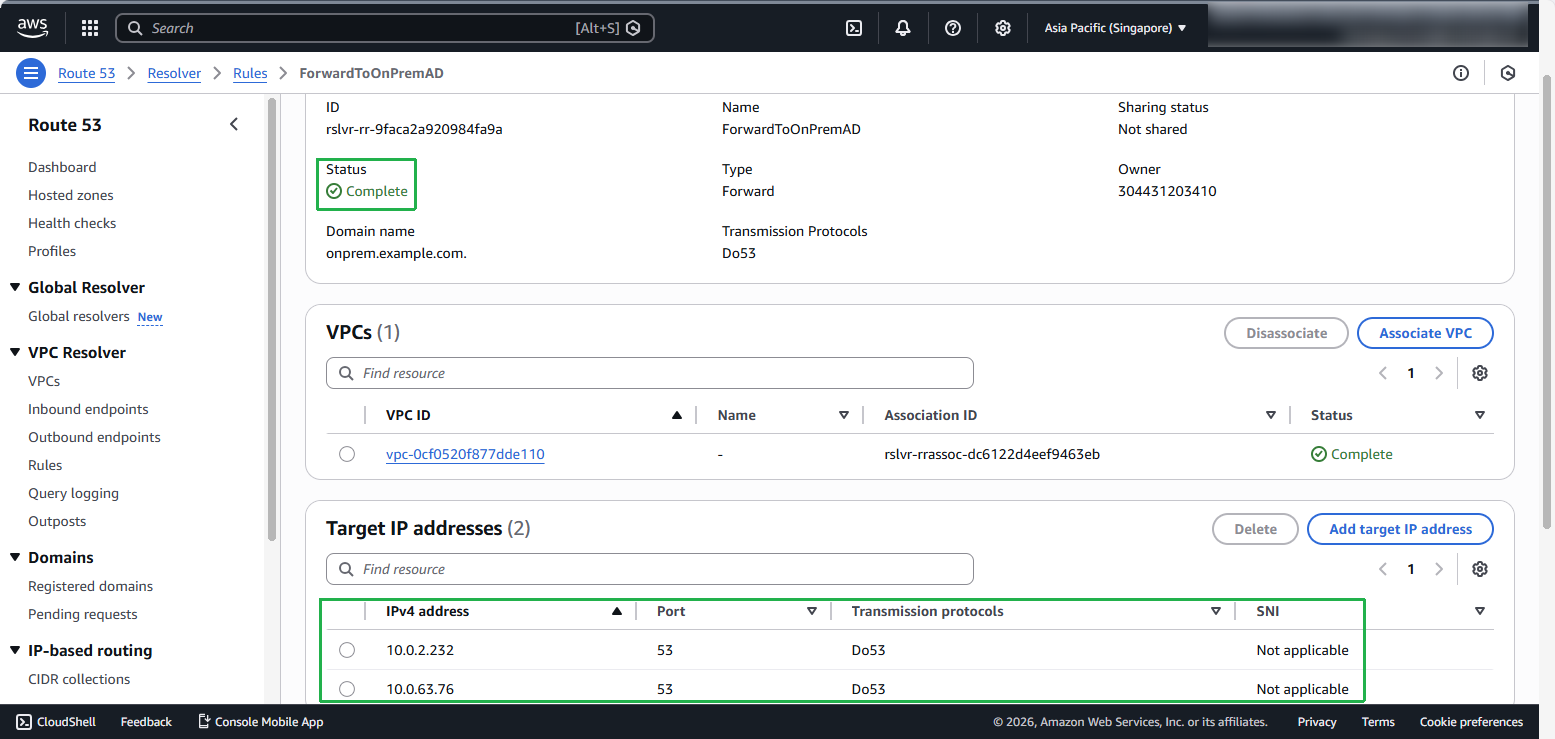This screenshot has height=739, width=1555.
Task: Open the AWS services grid menu
Action: [x=90, y=28]
